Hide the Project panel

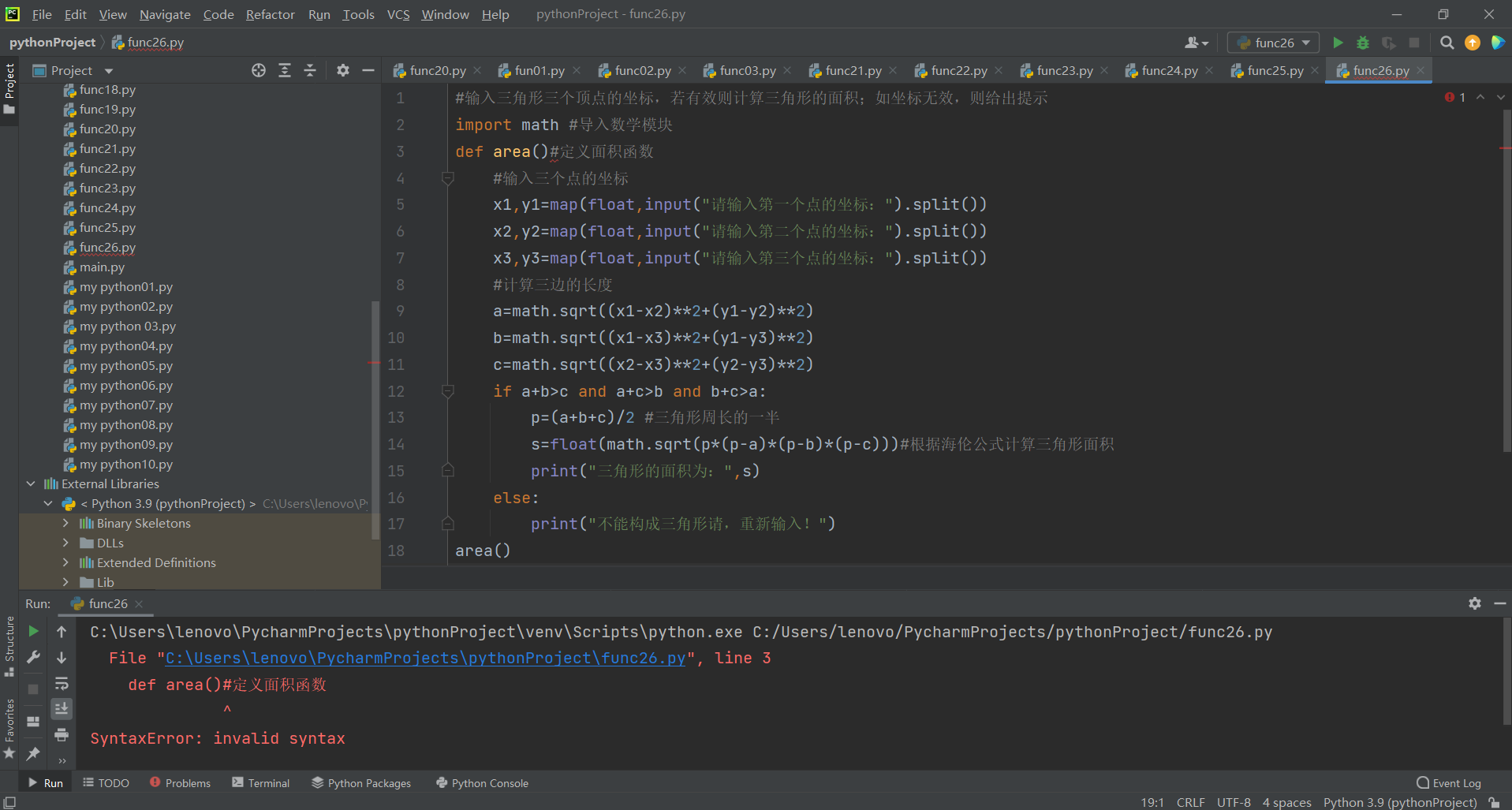click(x=368, y=70)
